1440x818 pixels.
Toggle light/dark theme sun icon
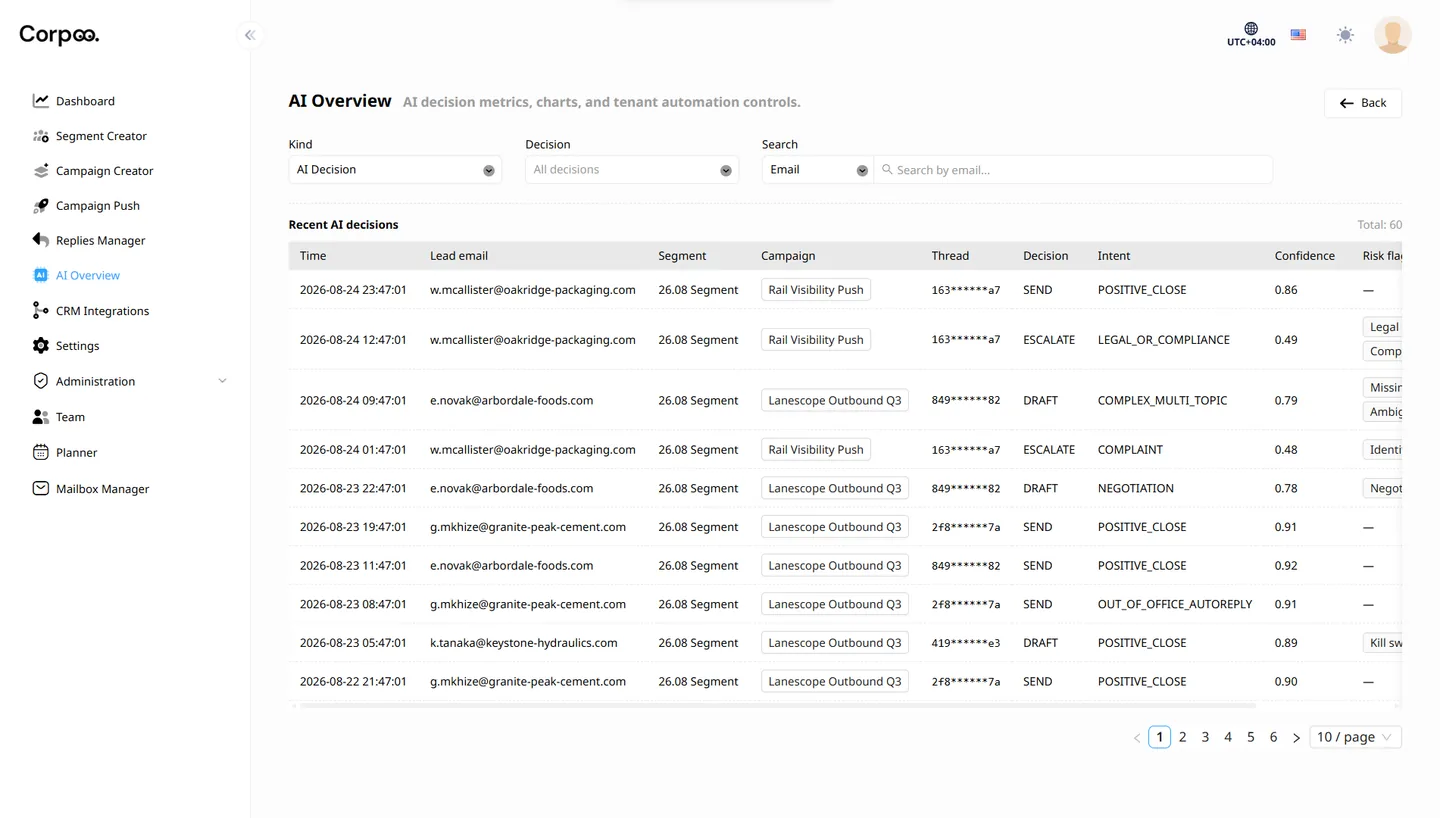pyautogui.click(x=1345, y=35)
